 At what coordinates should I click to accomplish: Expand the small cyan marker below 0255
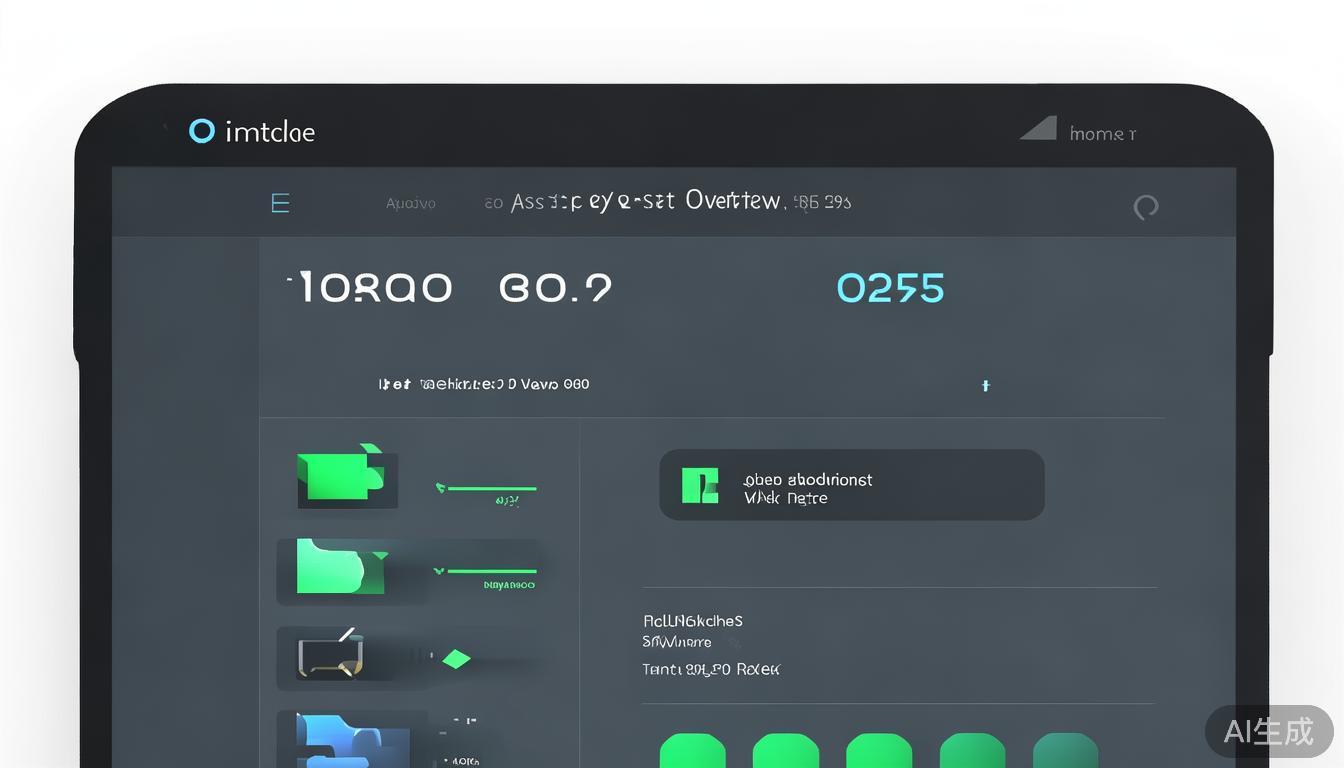pos(985,385)
